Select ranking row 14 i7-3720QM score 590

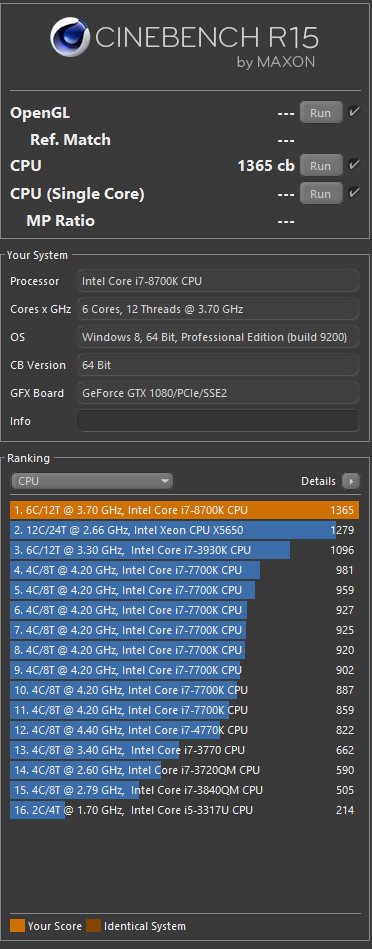tap(184, 770)
